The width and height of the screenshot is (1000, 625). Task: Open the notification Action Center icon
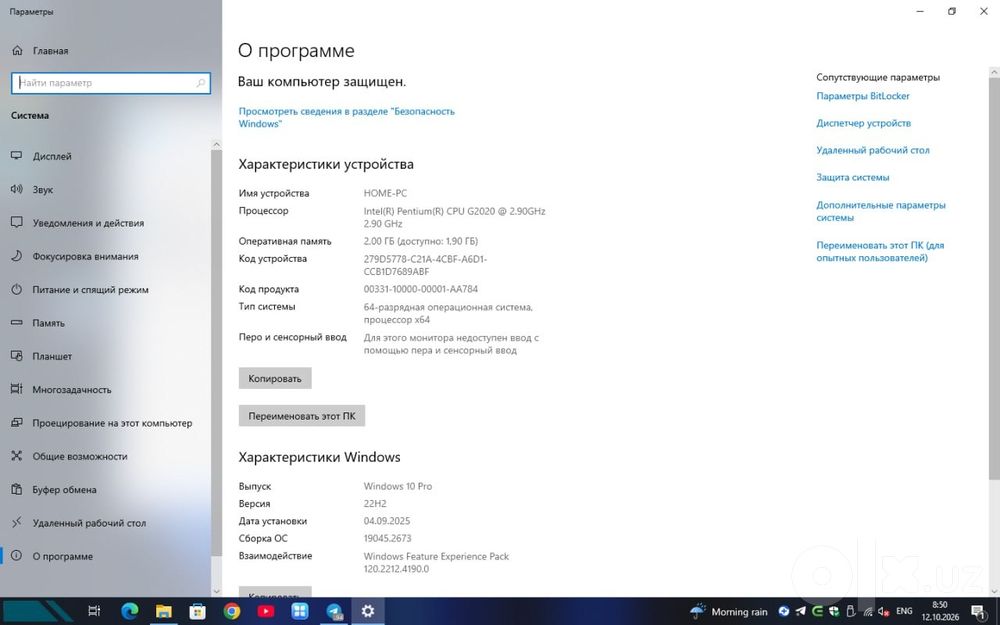[979, 612]
